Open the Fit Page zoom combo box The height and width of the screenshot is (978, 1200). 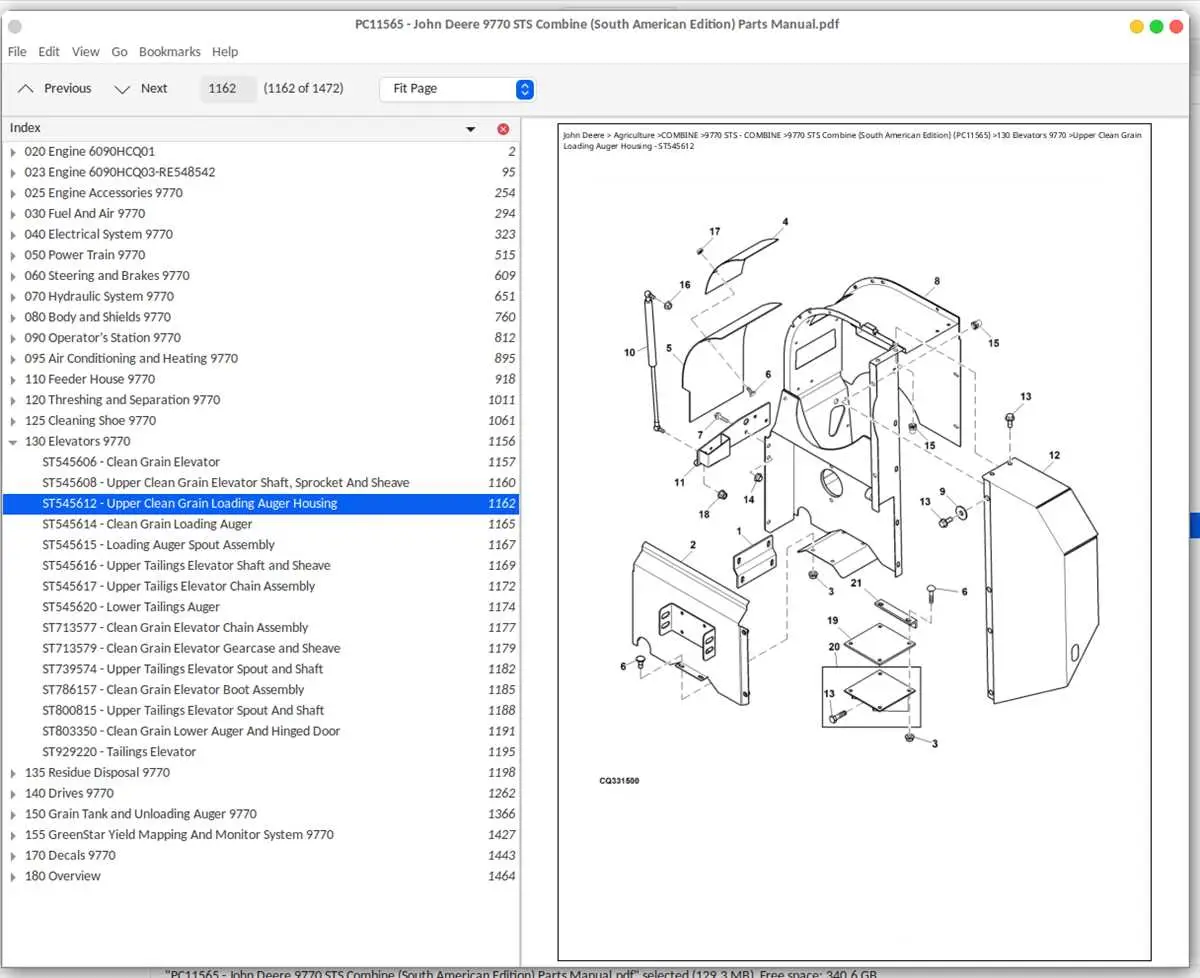pos(457,89)
